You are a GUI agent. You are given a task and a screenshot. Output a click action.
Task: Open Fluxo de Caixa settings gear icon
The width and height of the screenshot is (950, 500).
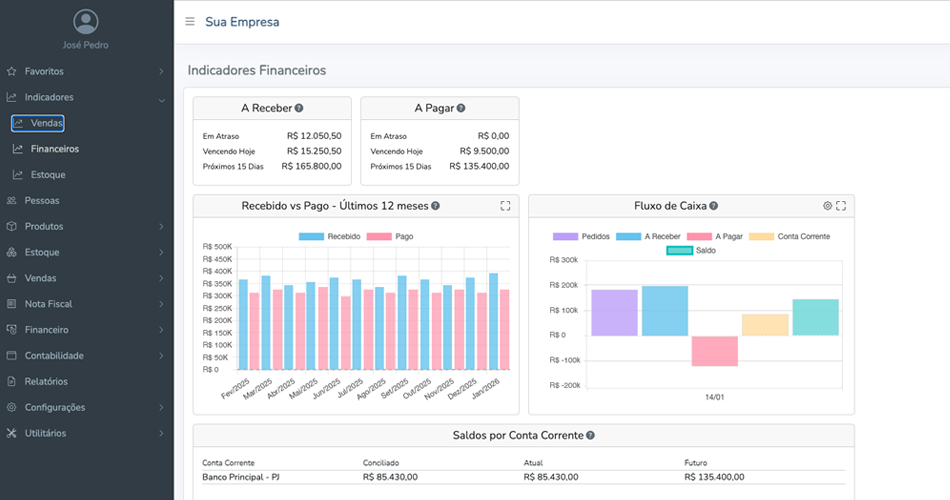pyautogui.click(x=827, y=206)
